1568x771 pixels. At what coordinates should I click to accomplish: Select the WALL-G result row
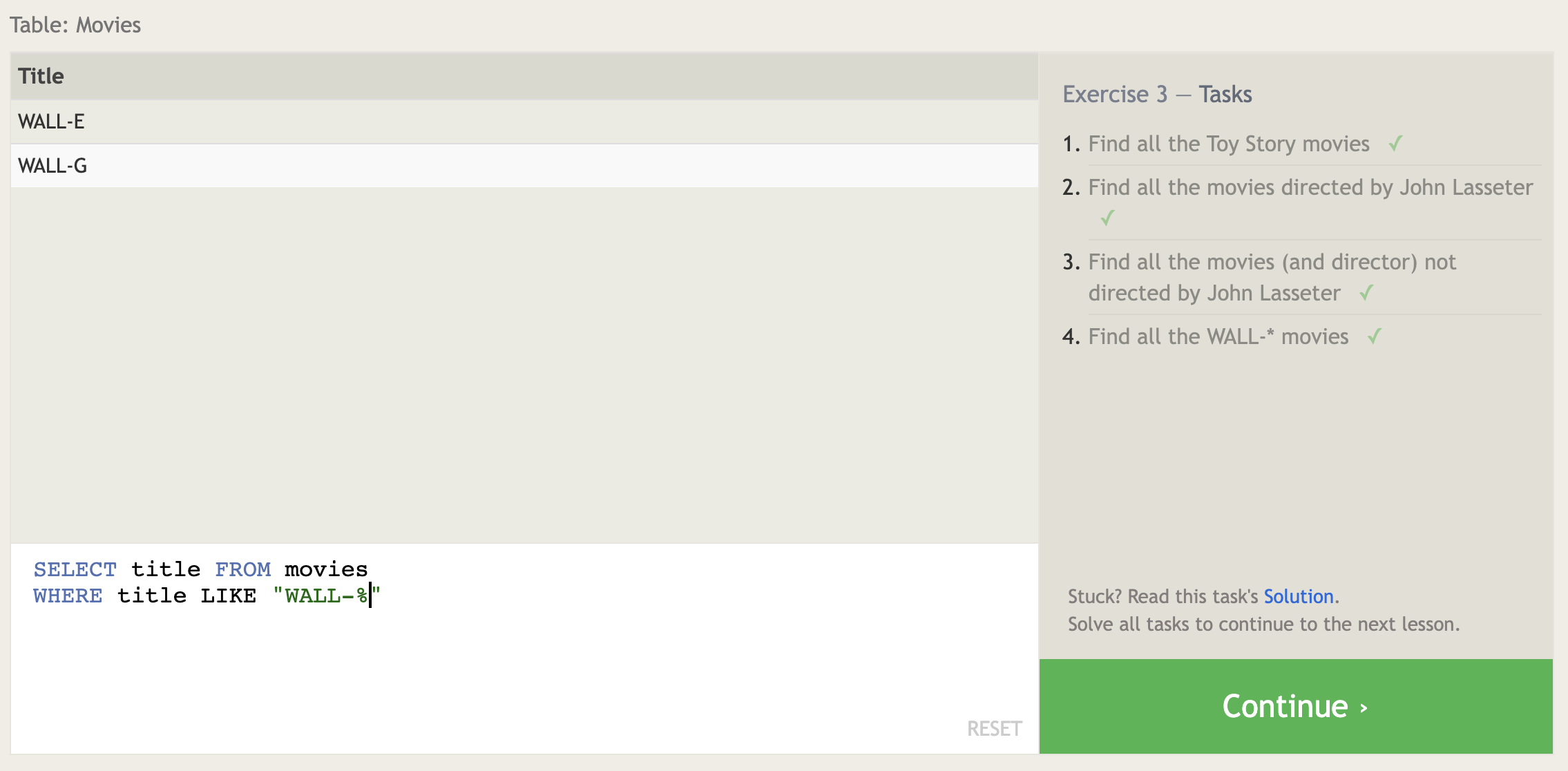(52, 166)
